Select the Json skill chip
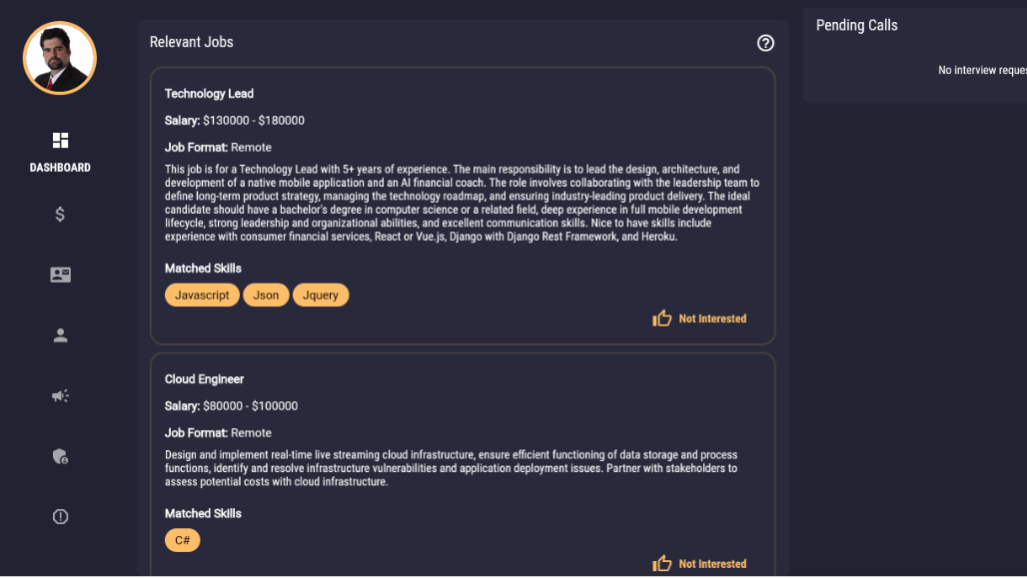The image size is (1027, 578). coord(266,295)
